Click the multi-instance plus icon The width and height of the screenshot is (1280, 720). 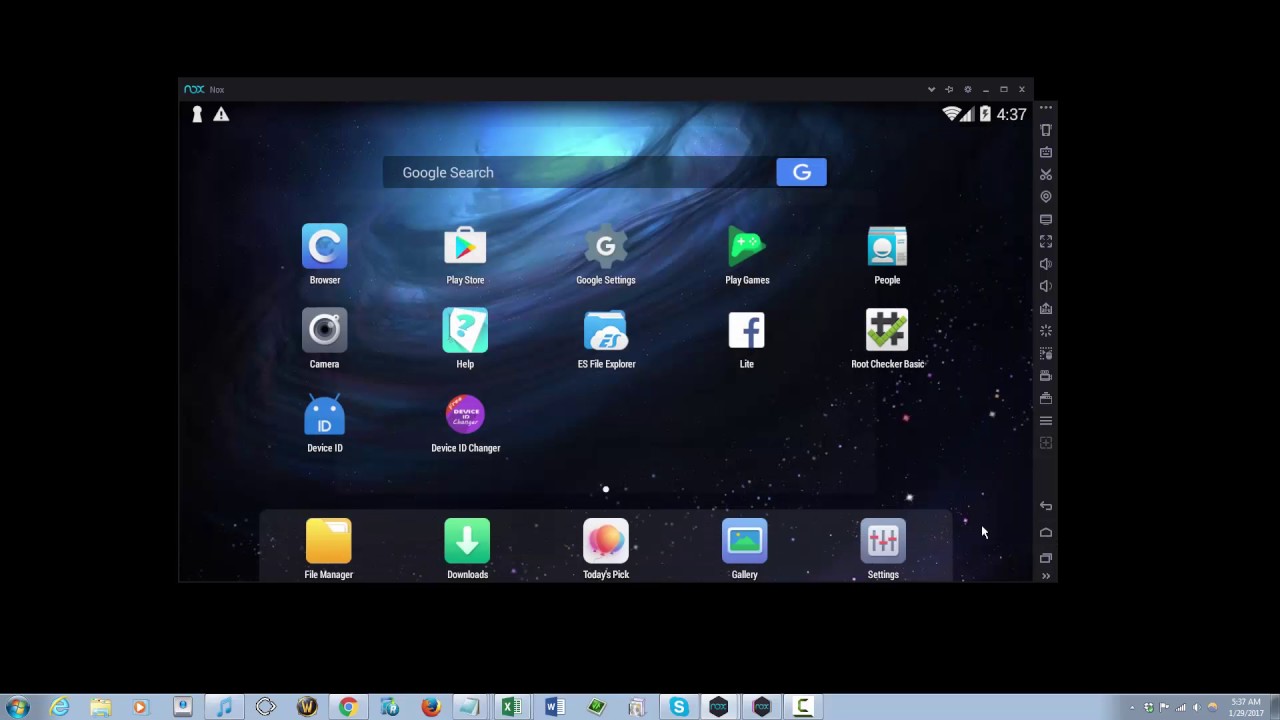1046,443
